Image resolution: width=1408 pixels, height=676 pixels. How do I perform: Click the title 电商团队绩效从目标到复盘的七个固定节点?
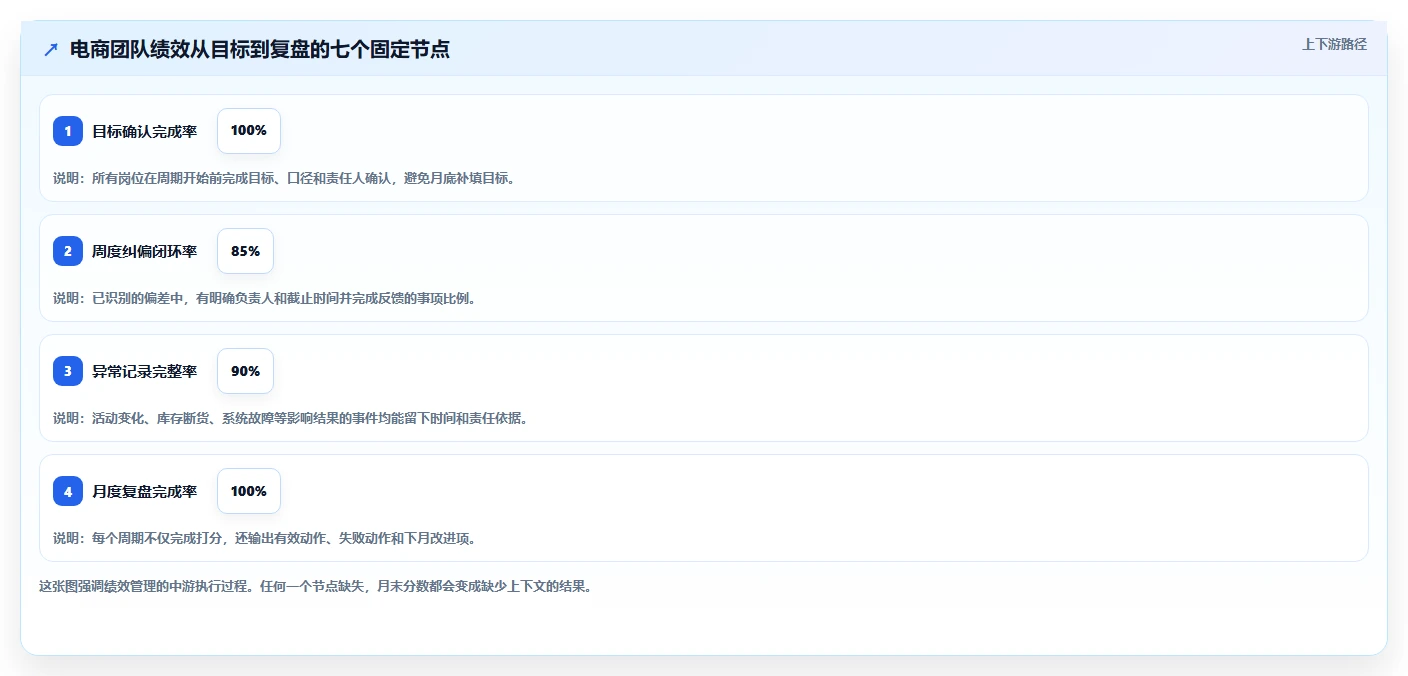(259, 50)
